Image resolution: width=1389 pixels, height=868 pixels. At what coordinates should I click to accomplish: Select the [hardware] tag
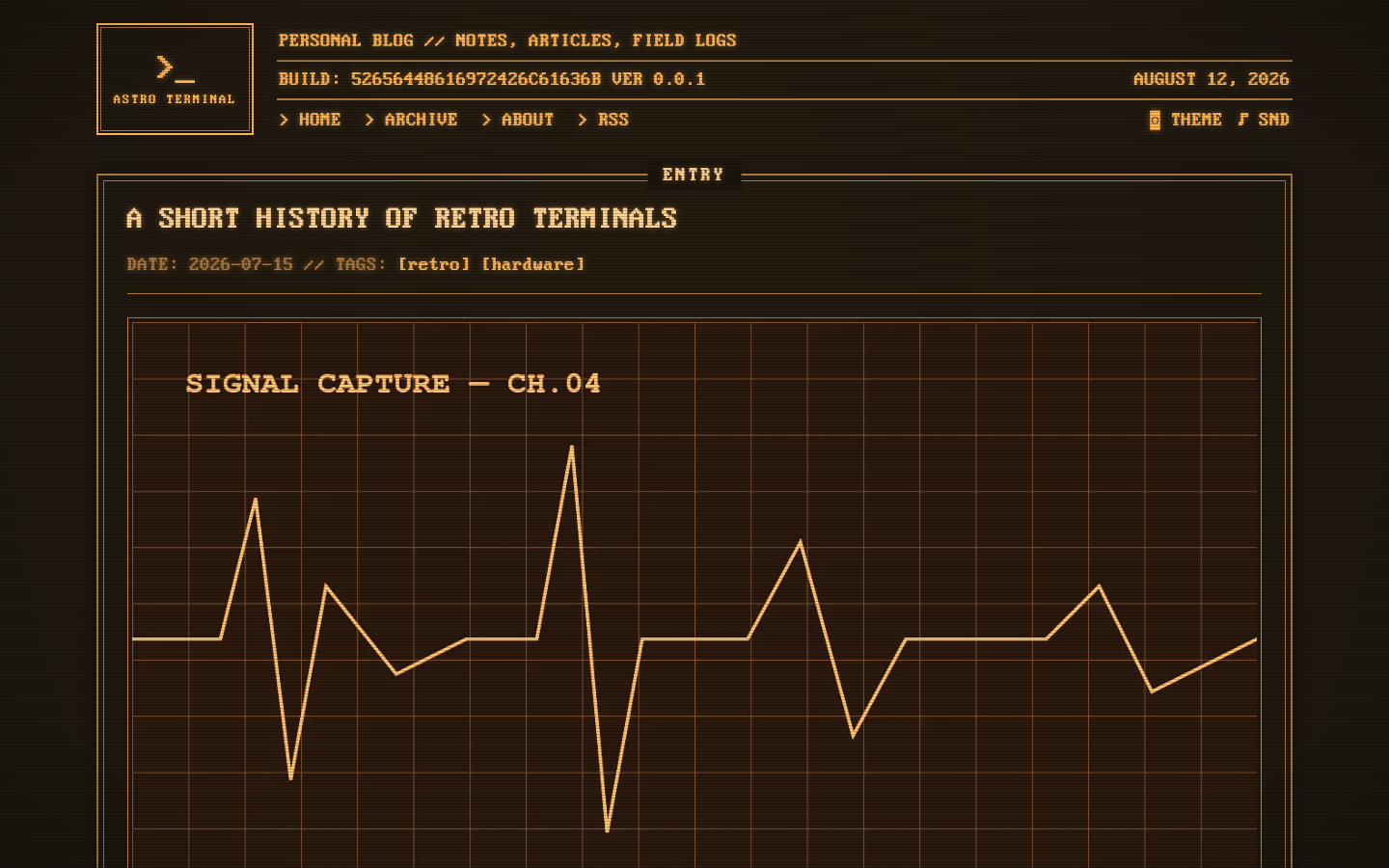click(x=533, y=264)
